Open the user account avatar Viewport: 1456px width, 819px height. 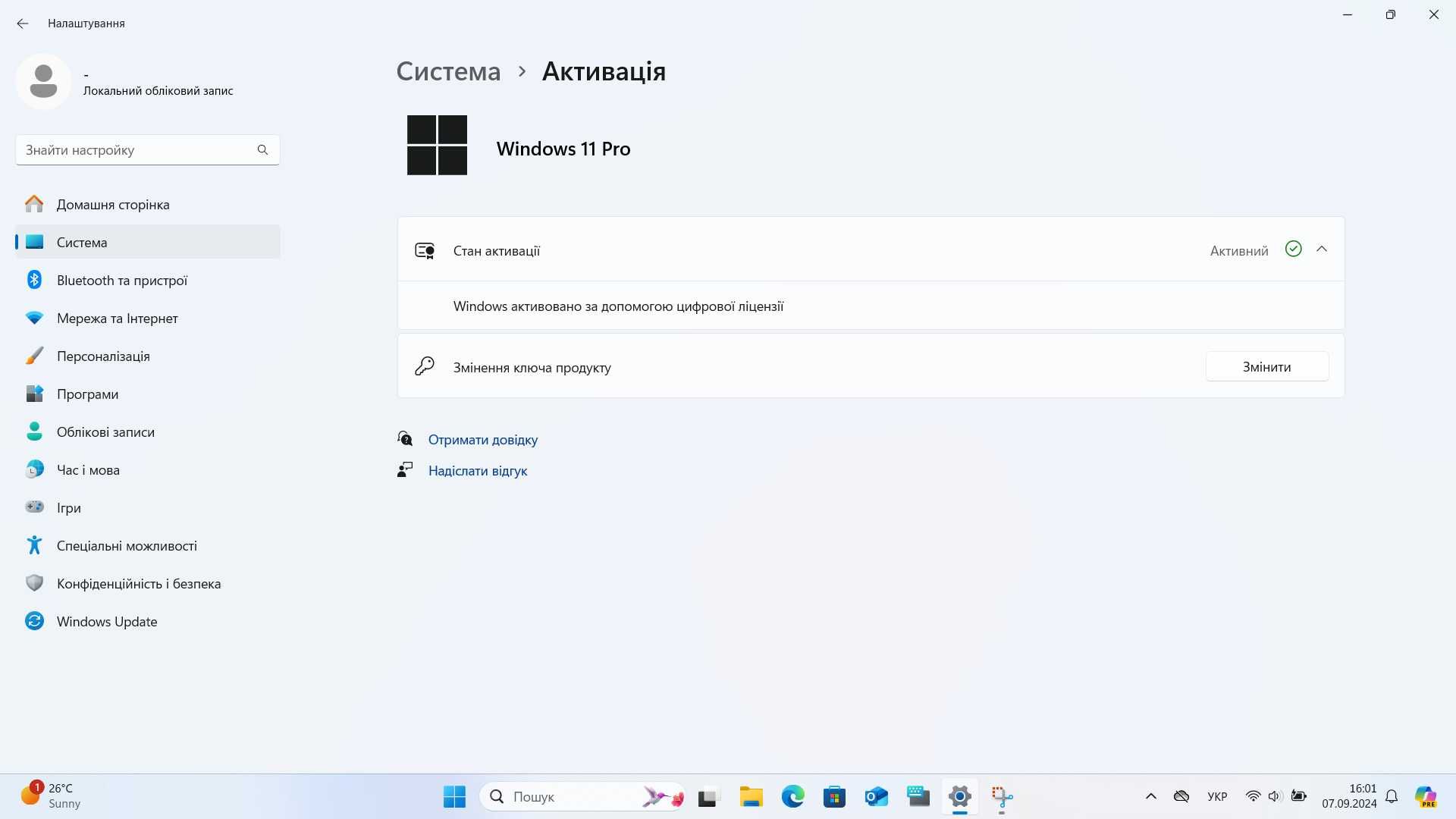(x=43, y=81)
